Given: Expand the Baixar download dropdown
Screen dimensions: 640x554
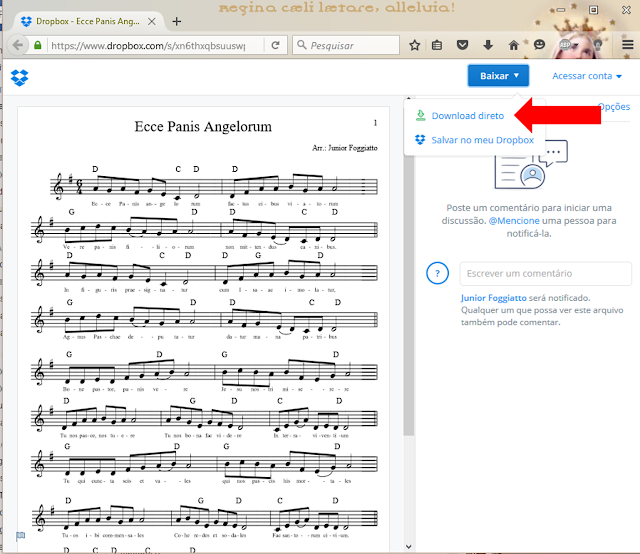Looking at the screenshot, I should pyautogui.click(x=498, y=76).
